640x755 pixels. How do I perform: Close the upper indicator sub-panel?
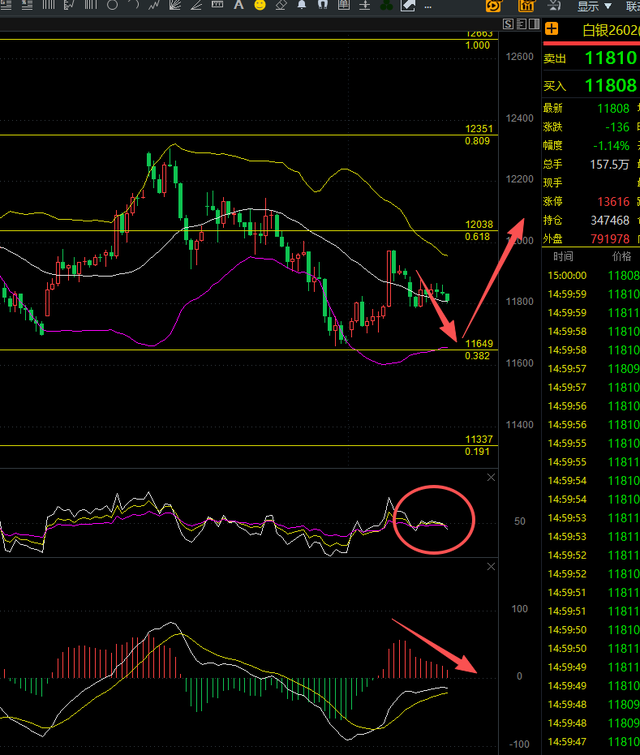pos(491,477)
